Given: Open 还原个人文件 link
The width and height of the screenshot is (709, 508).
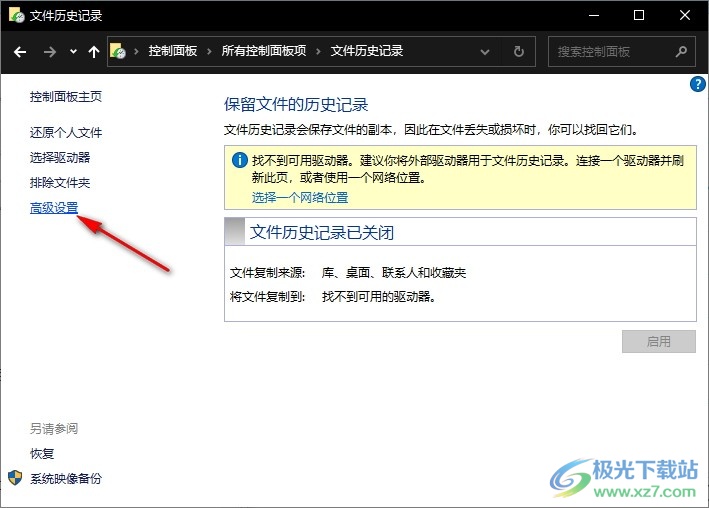Looking at the screenshot, I should pyautogui.click(x=66, y=133).
